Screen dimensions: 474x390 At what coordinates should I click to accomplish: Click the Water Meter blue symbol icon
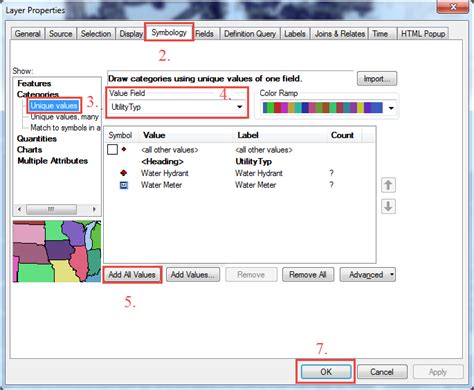124,185
